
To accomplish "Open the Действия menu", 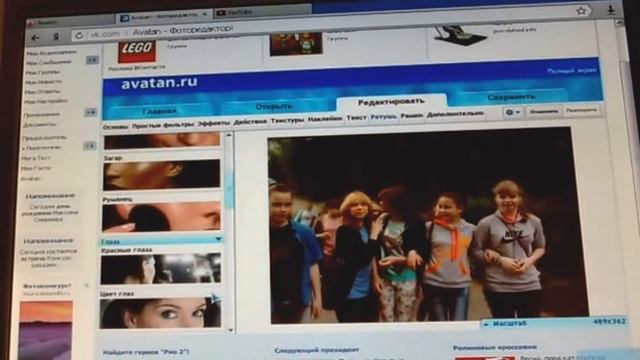I will (x=250, y=122).
